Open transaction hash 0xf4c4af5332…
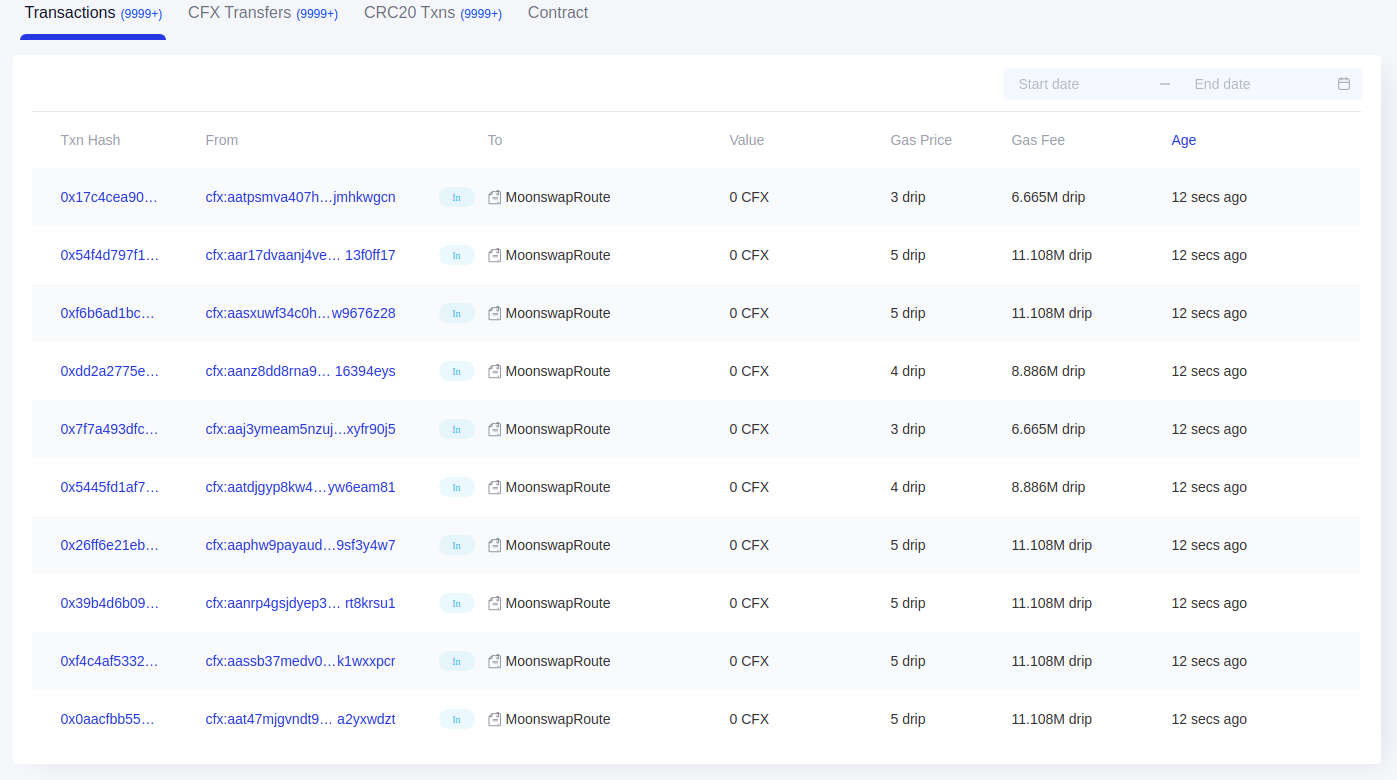The height and width of the screenshot is (780, 1397). pos(109,661)
